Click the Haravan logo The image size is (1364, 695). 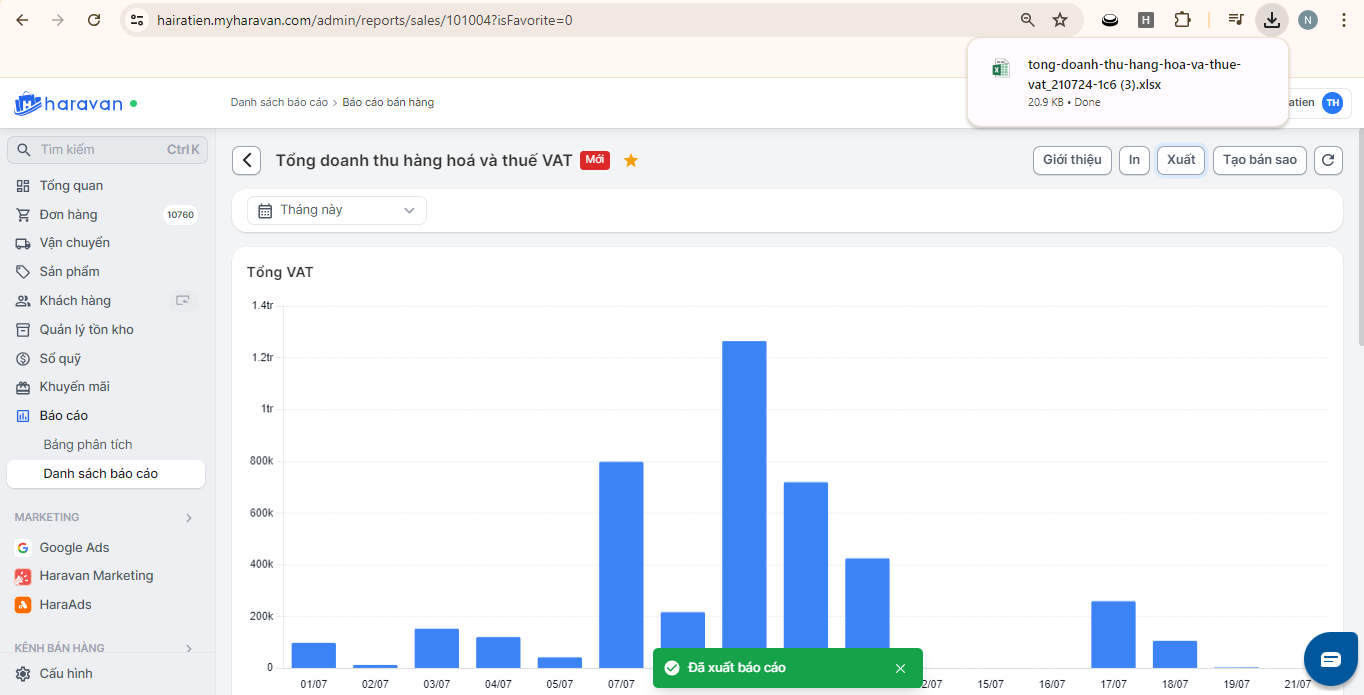tap(68, 103)
